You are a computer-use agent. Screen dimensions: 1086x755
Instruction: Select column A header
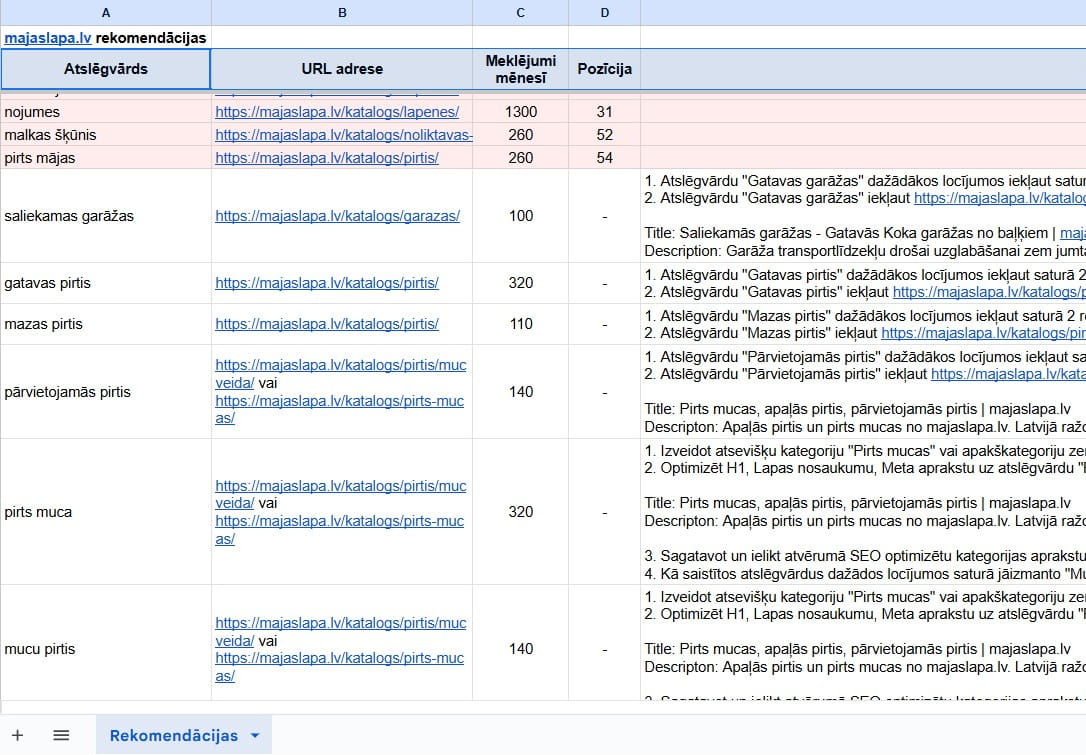click(x=105, y=12)
